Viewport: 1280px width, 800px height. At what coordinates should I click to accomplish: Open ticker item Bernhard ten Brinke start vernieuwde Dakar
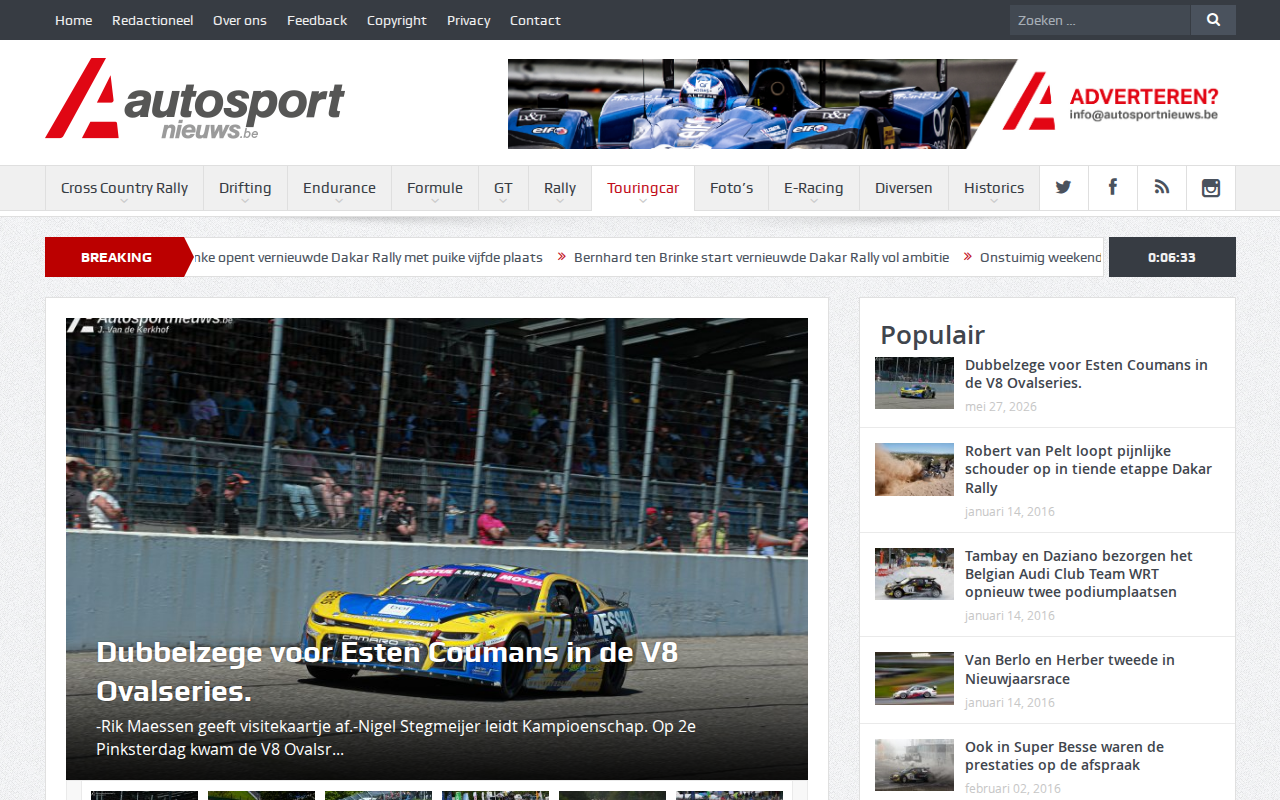[761, 257]
